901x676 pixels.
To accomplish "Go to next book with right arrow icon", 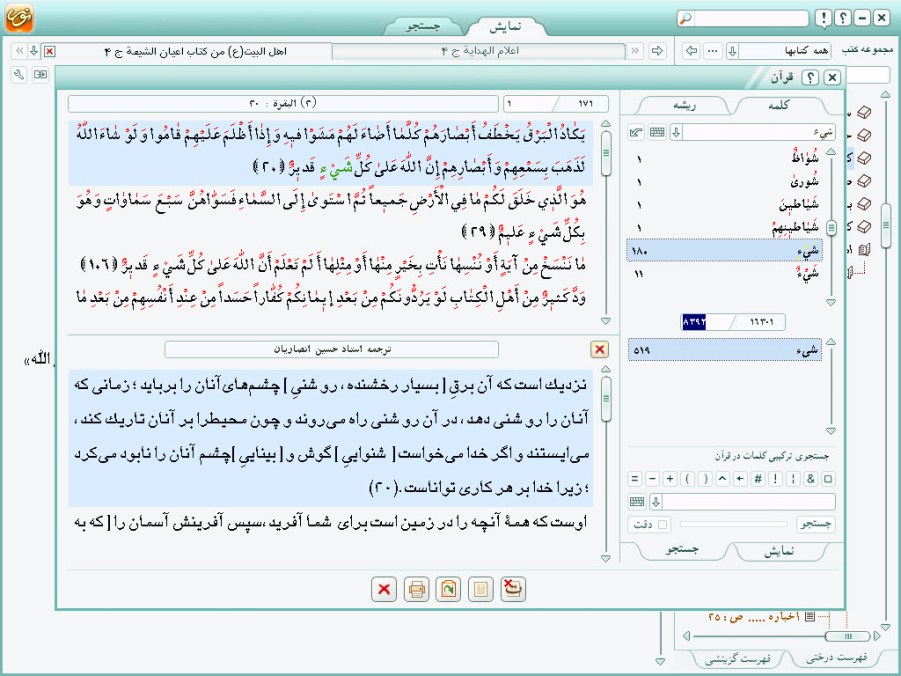I will [x=657, y=51].
